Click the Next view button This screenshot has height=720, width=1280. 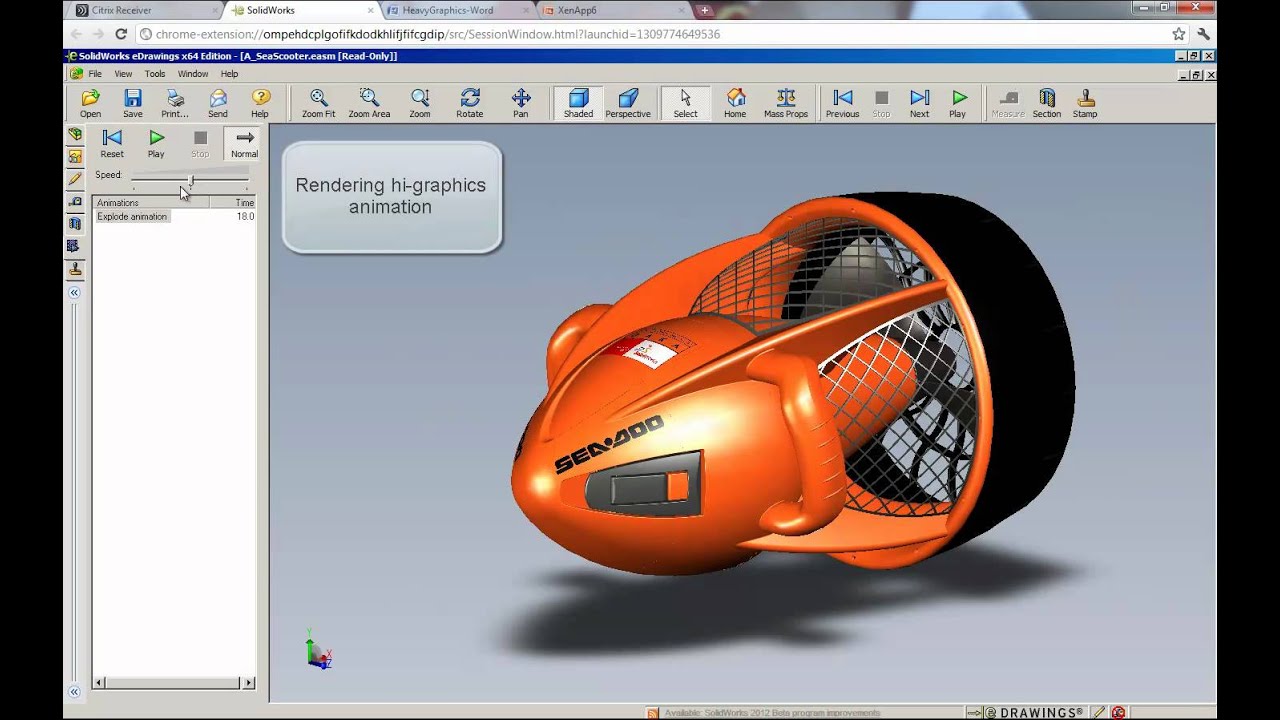coord(919,103)
